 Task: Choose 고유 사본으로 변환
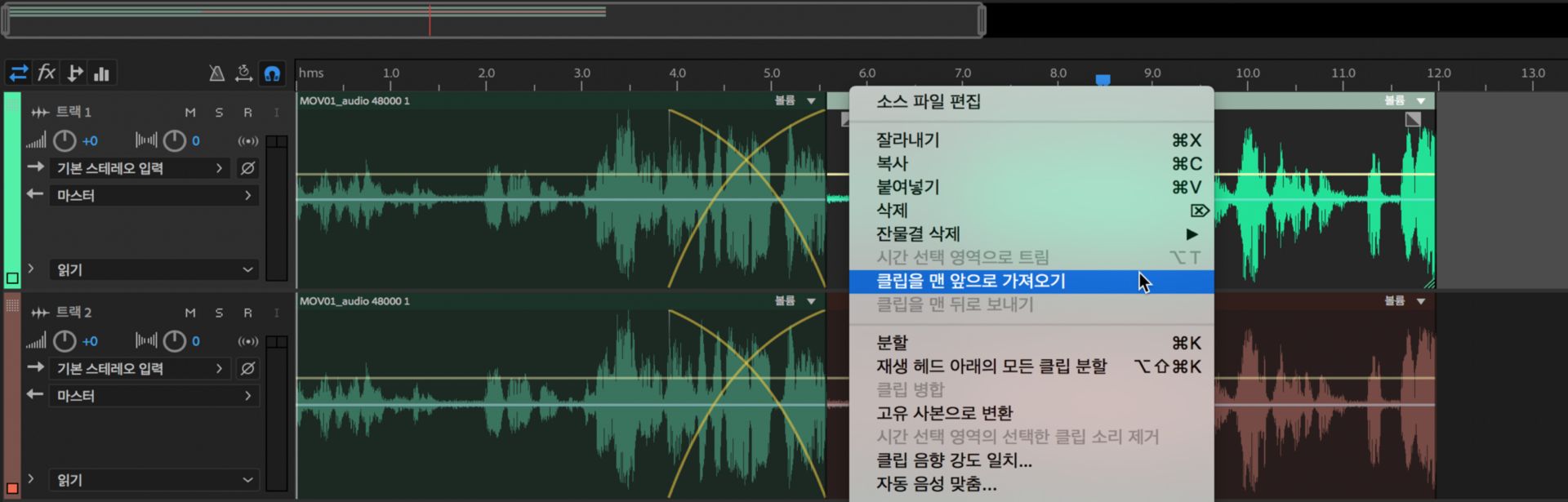(1031, 413)
